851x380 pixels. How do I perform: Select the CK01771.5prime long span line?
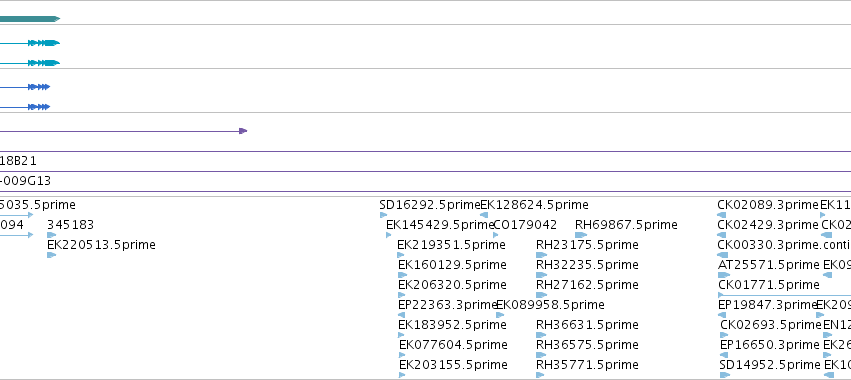click(784, 295)
